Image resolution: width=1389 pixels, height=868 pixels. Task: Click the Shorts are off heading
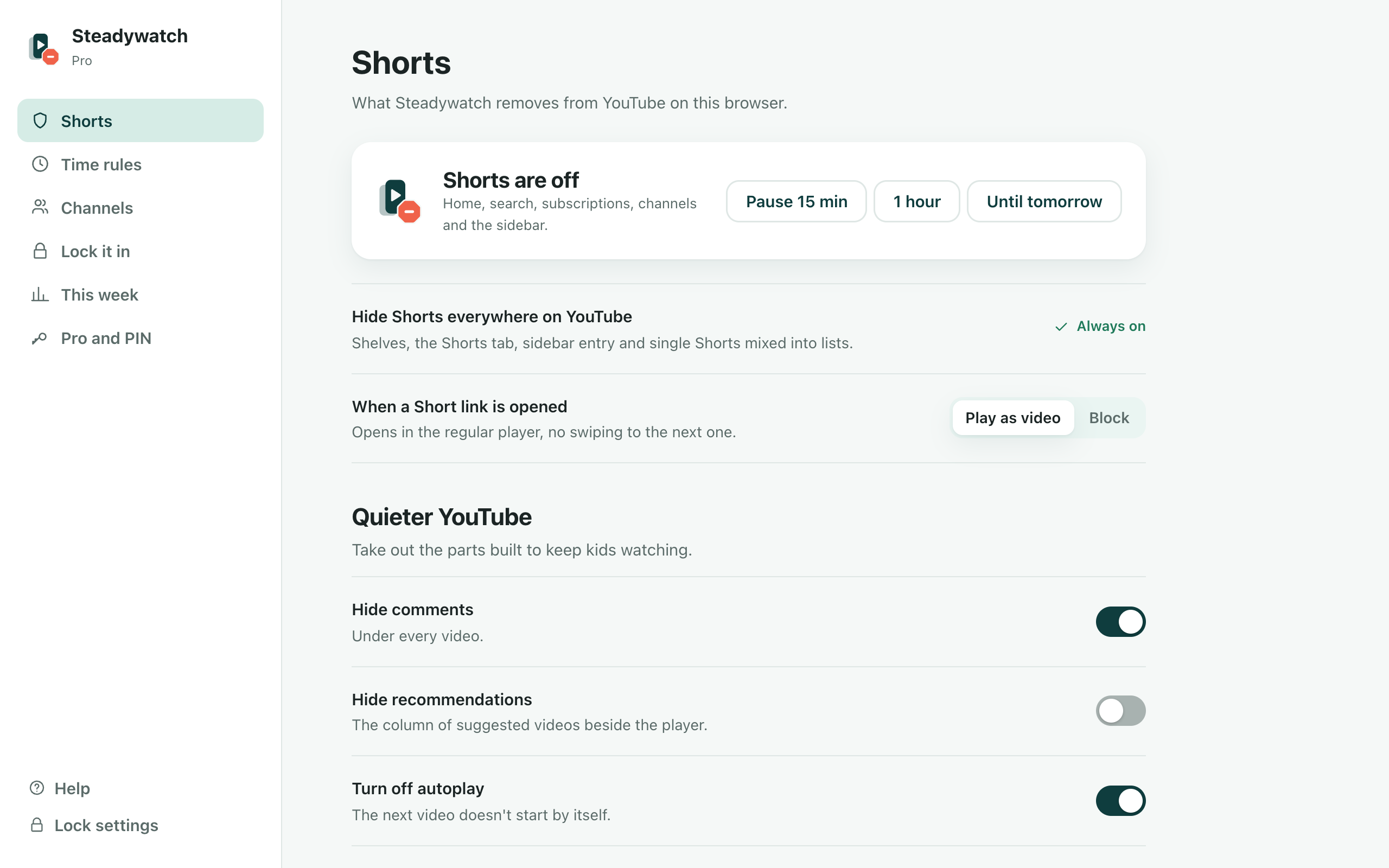click(511, 180)
